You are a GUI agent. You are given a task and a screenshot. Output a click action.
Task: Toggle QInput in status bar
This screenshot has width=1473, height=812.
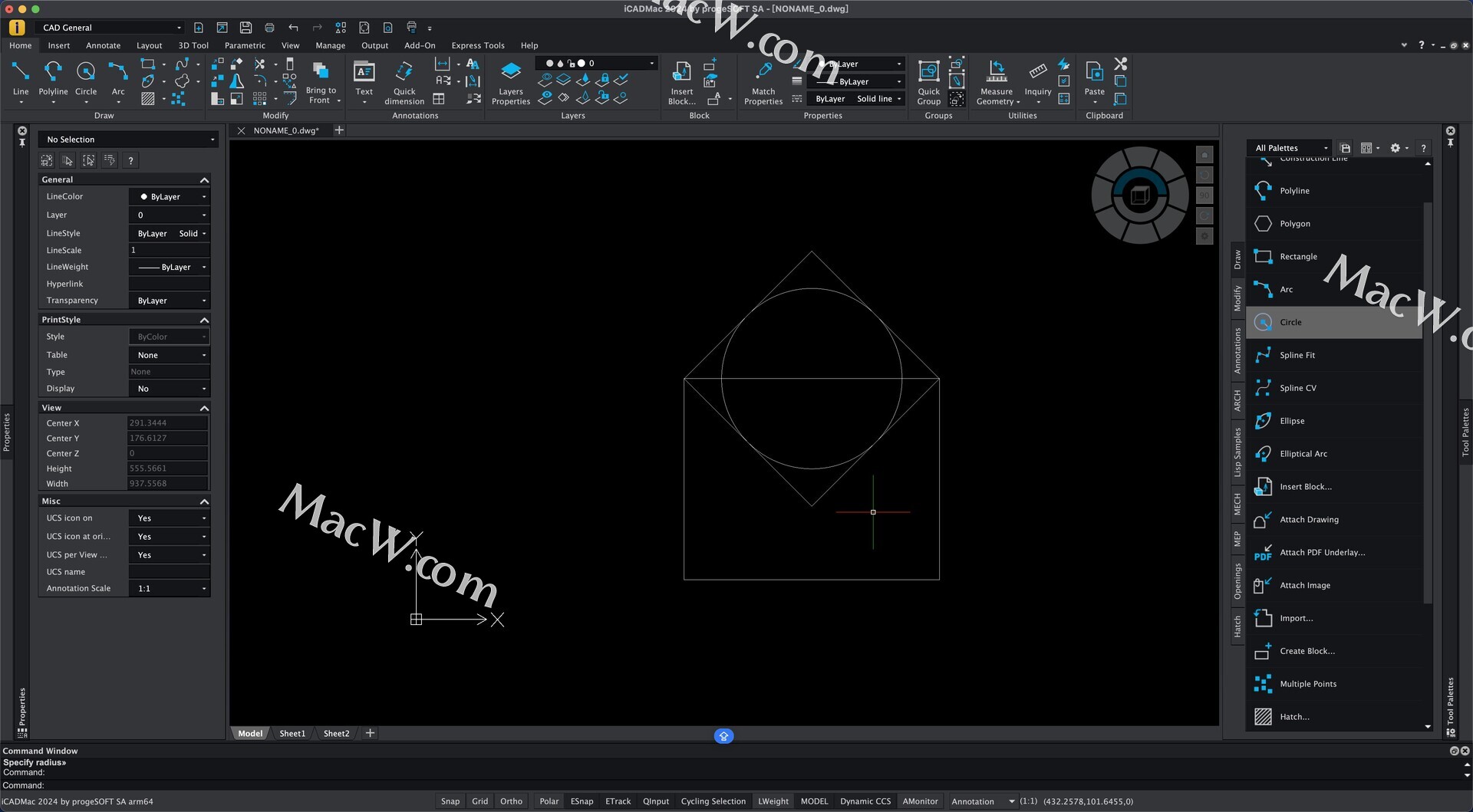[x=656, y=801]
